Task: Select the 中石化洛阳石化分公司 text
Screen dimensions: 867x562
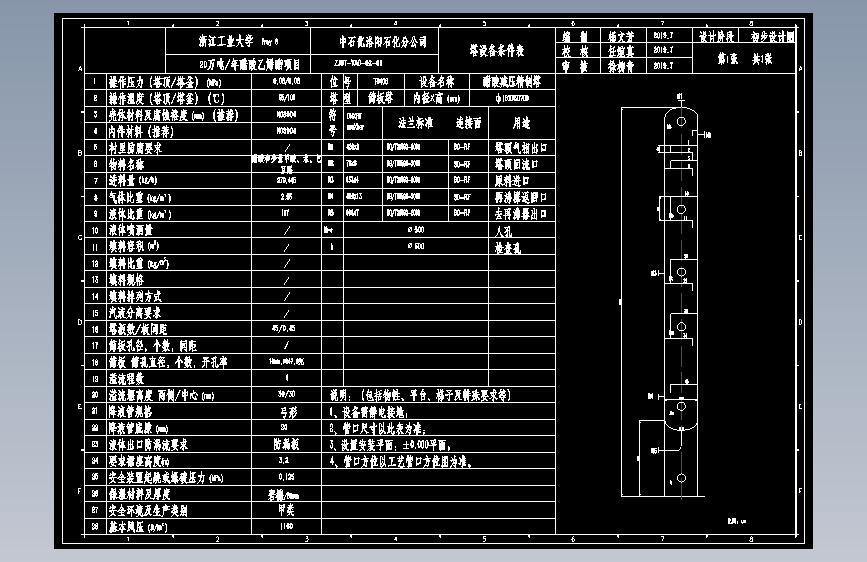Action: pos(383,41)
